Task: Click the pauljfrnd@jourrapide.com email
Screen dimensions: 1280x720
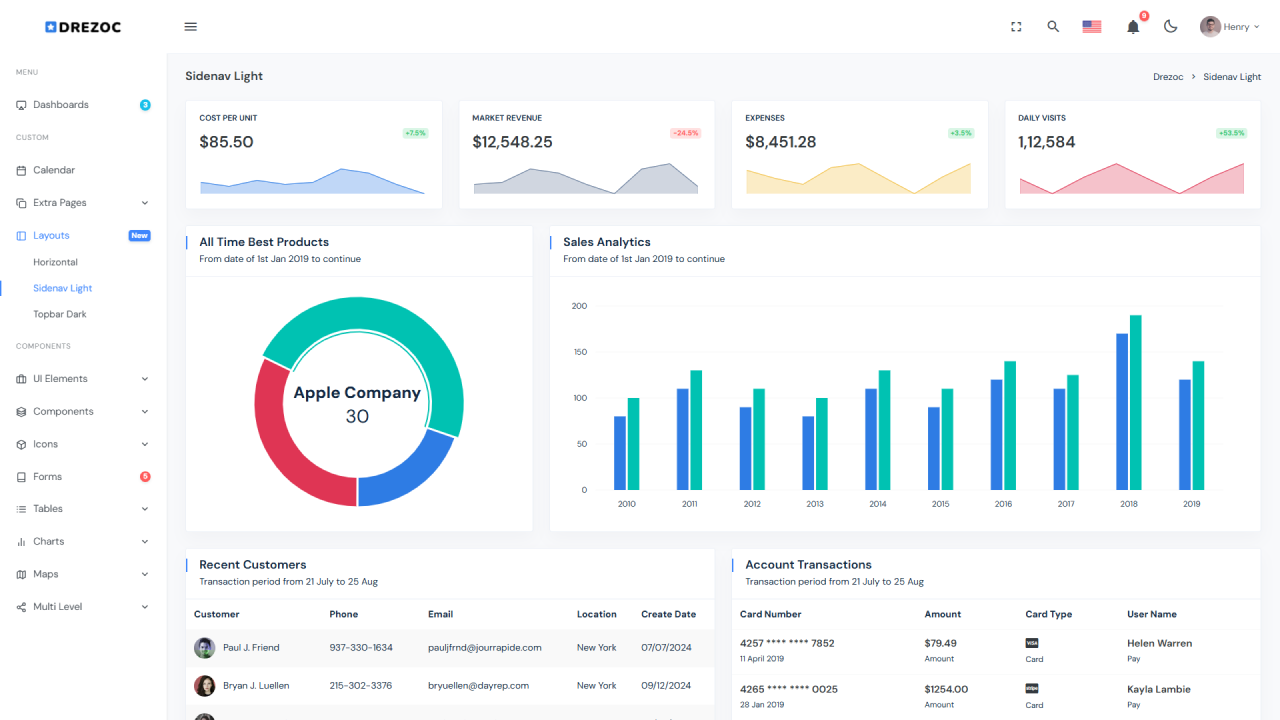Action: [484, 648]
